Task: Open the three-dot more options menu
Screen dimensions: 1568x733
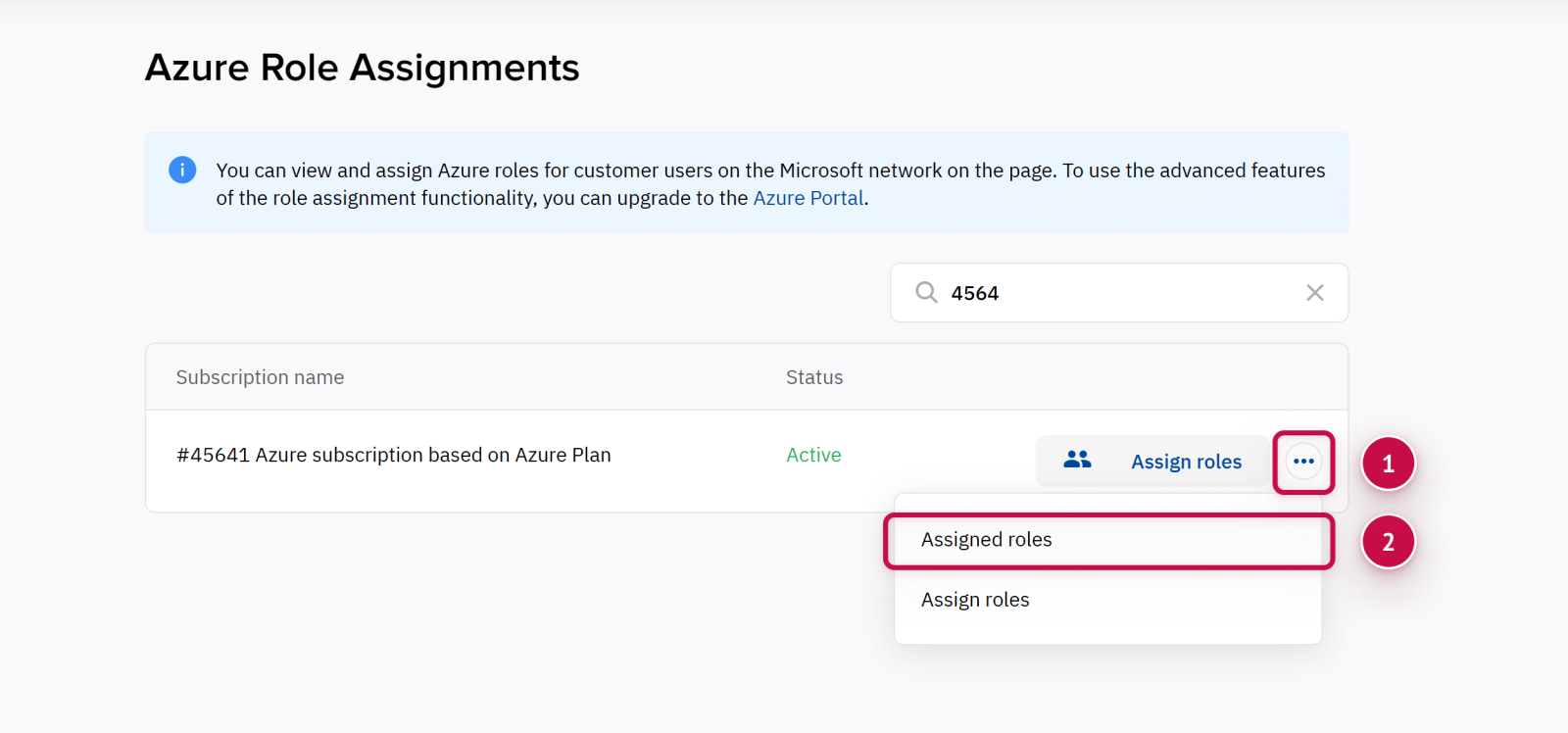Action: [x=1303, y=462]
